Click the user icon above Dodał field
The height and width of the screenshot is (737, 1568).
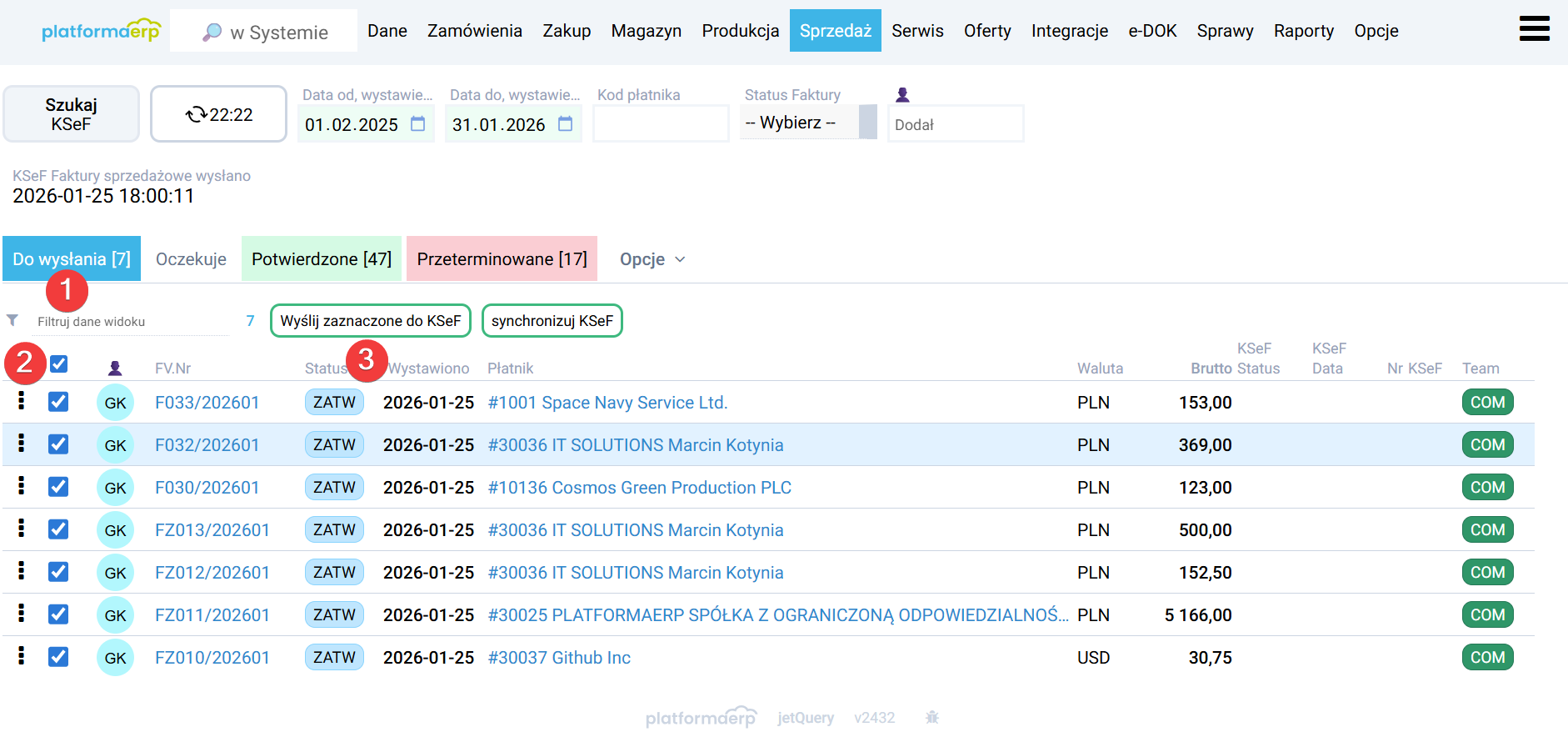pos(902,95)
